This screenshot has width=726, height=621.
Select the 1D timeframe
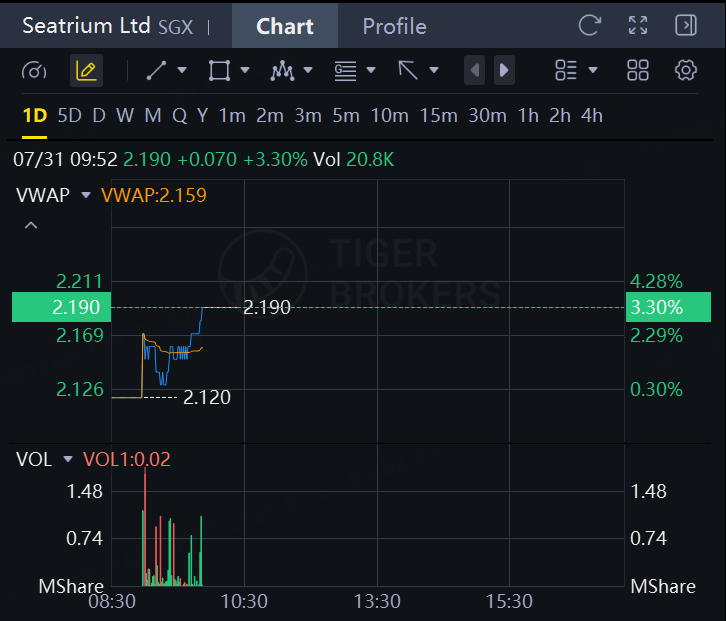coord(35,116)
